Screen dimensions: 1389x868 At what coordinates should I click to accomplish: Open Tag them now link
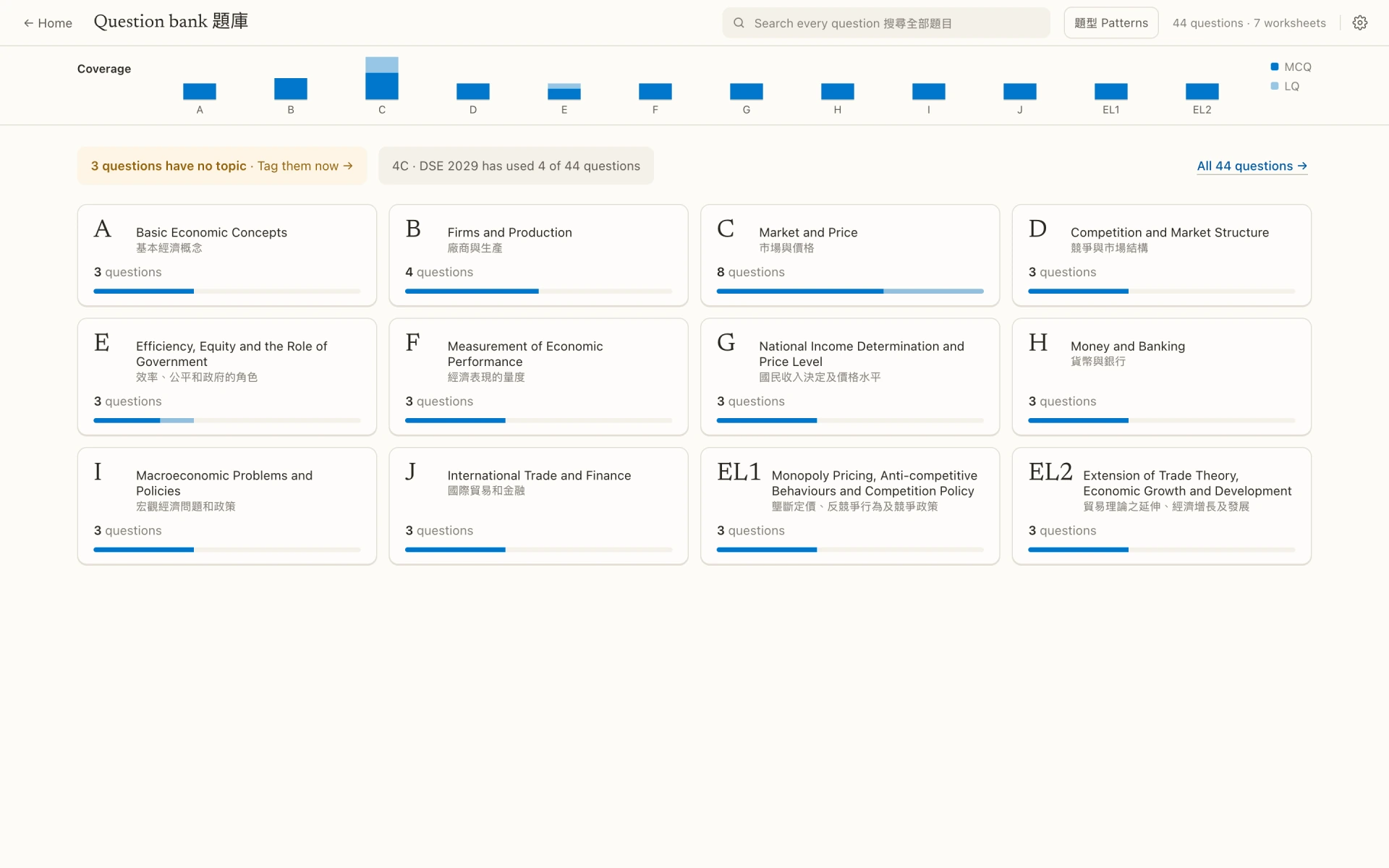[x=305, y=166]
